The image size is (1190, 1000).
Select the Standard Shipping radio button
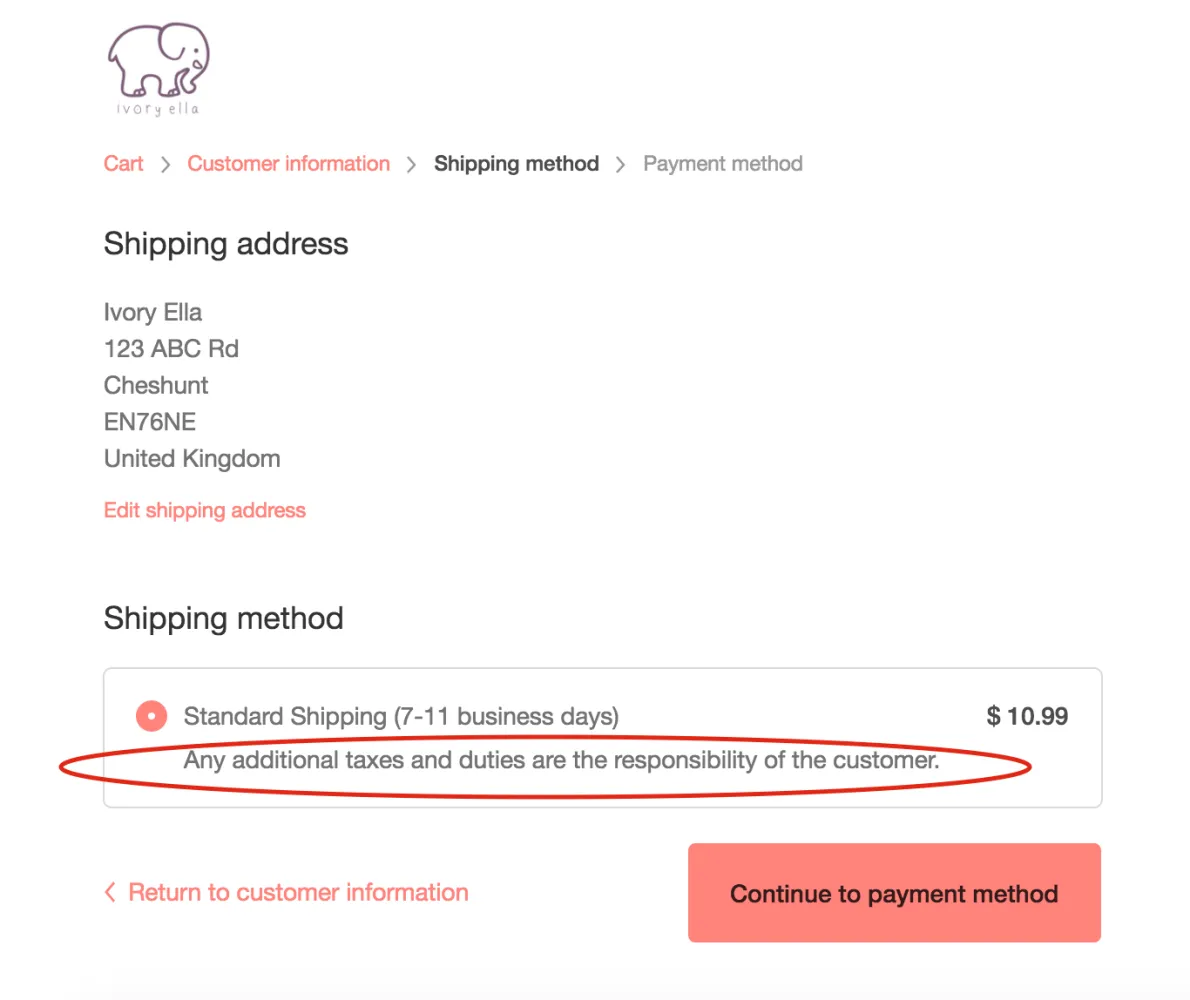coord(151,716)
